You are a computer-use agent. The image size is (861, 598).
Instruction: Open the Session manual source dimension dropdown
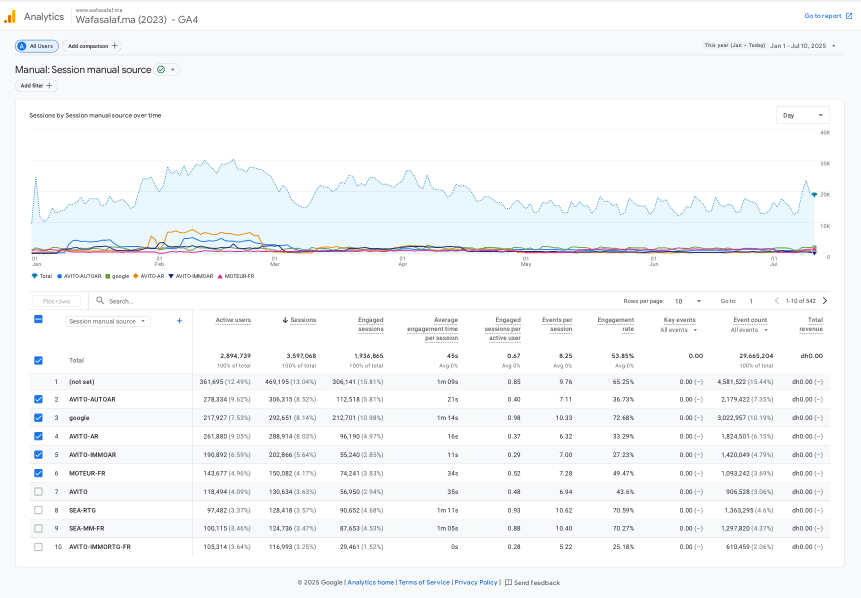(108, 321)
